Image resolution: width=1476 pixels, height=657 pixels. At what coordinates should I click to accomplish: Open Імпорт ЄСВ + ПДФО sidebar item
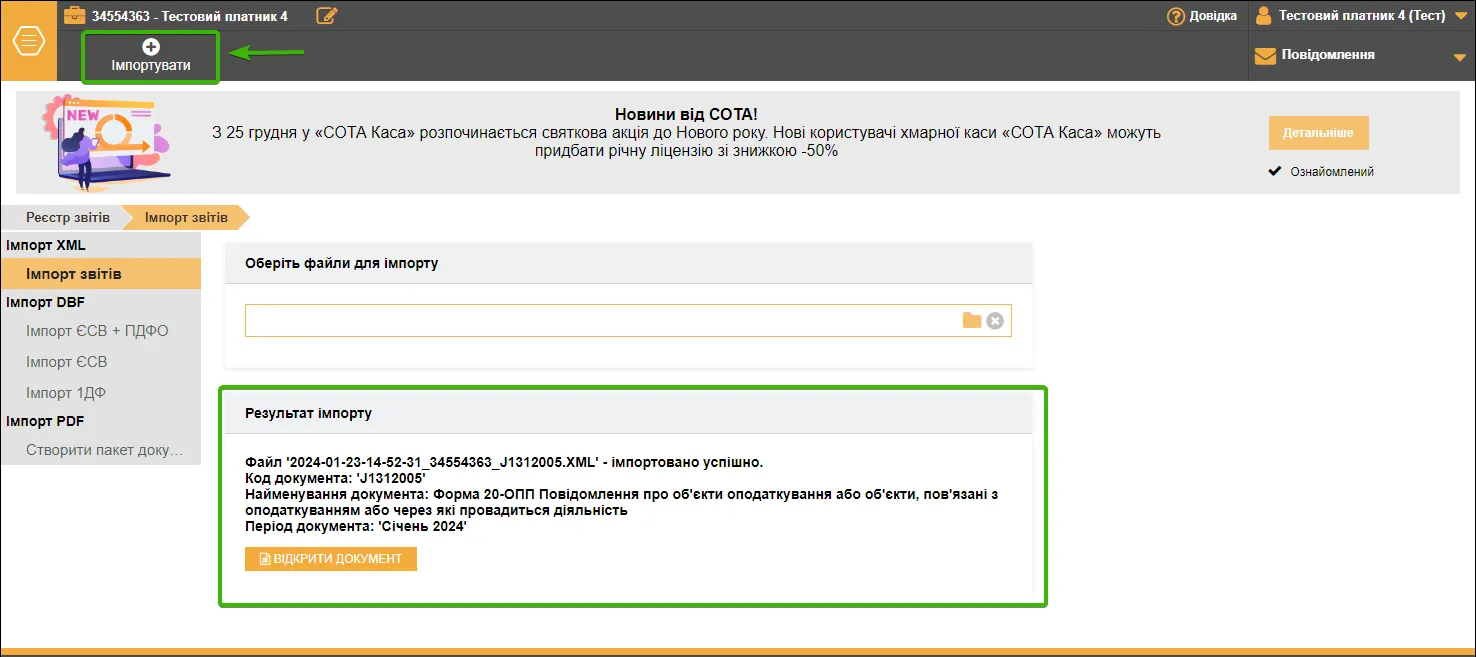coord(97,331)
